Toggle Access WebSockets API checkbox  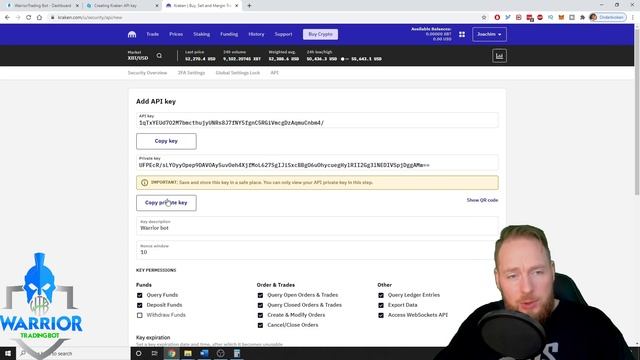(x=381, y=315)
